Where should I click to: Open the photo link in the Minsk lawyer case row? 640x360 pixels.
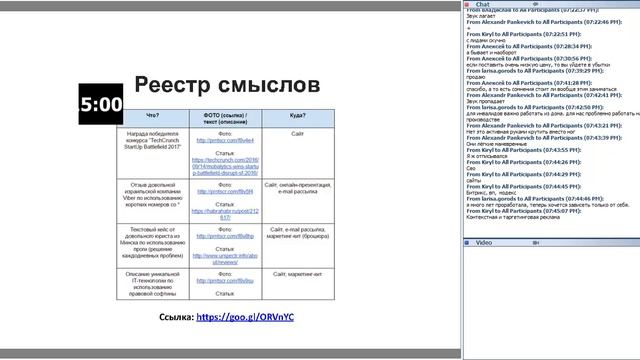point(225,236)
